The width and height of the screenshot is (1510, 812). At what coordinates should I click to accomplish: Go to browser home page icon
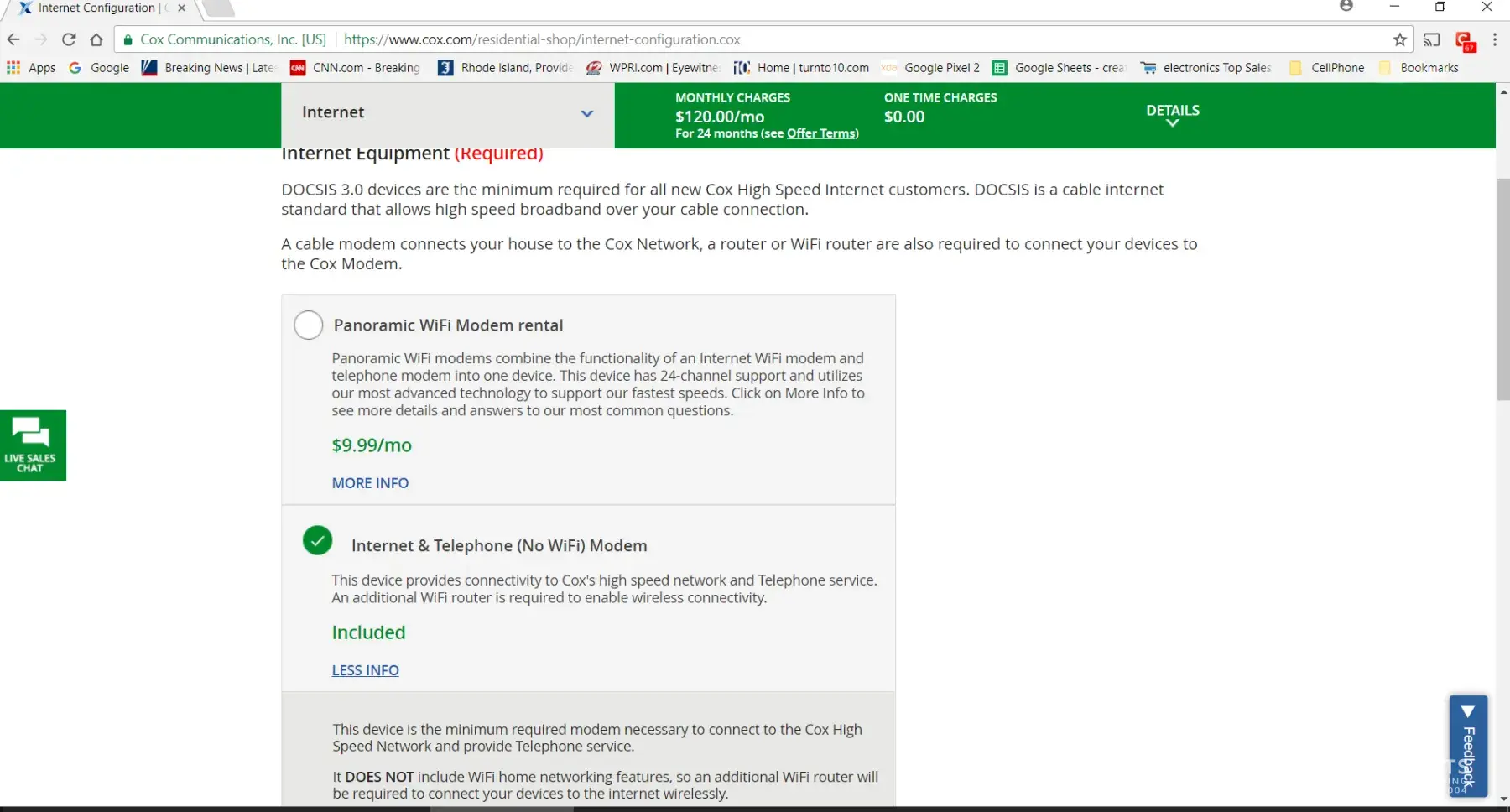click(x=96, y=39)
